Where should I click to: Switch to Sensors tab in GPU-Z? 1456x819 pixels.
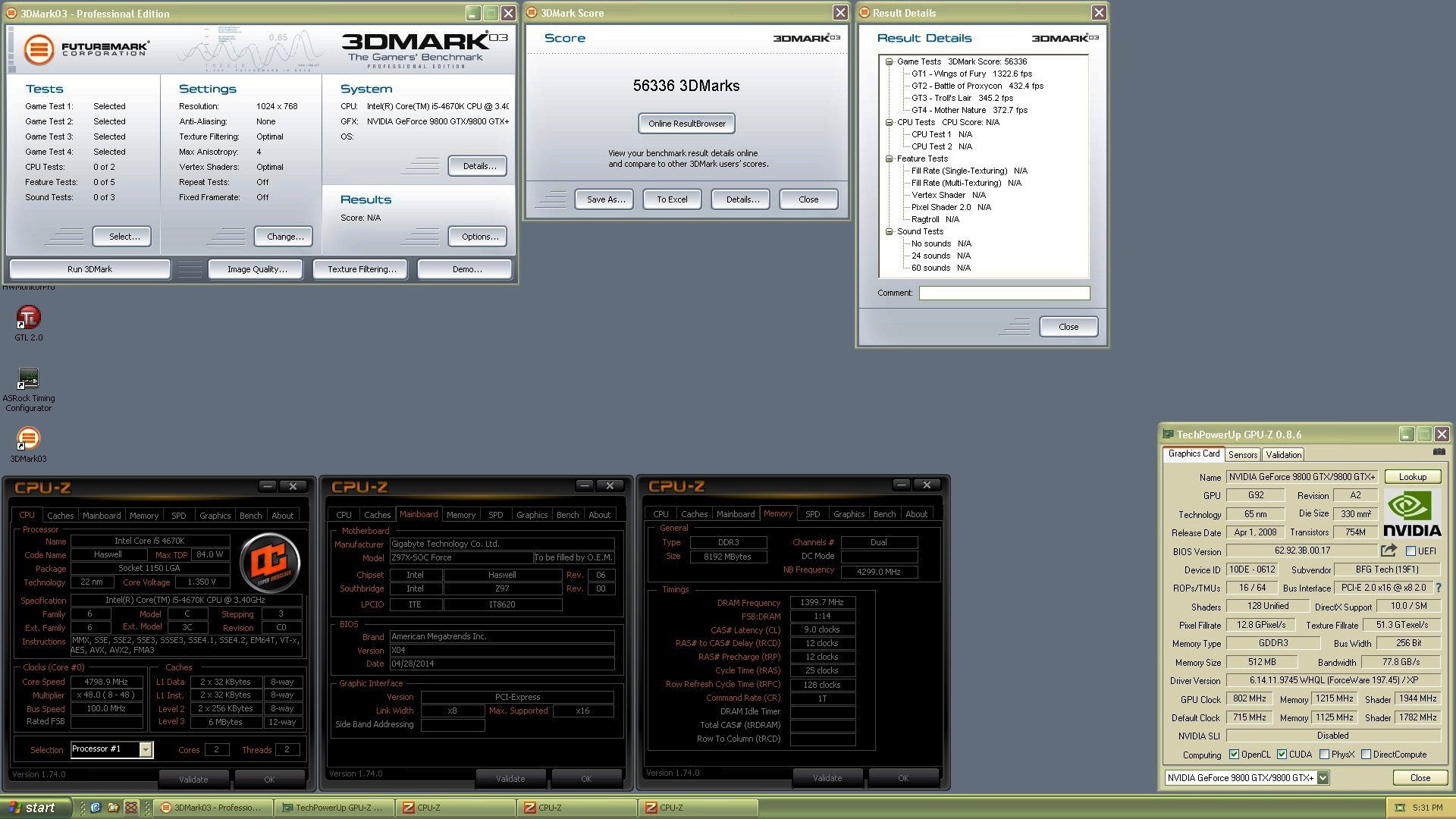pos(1243,454)
